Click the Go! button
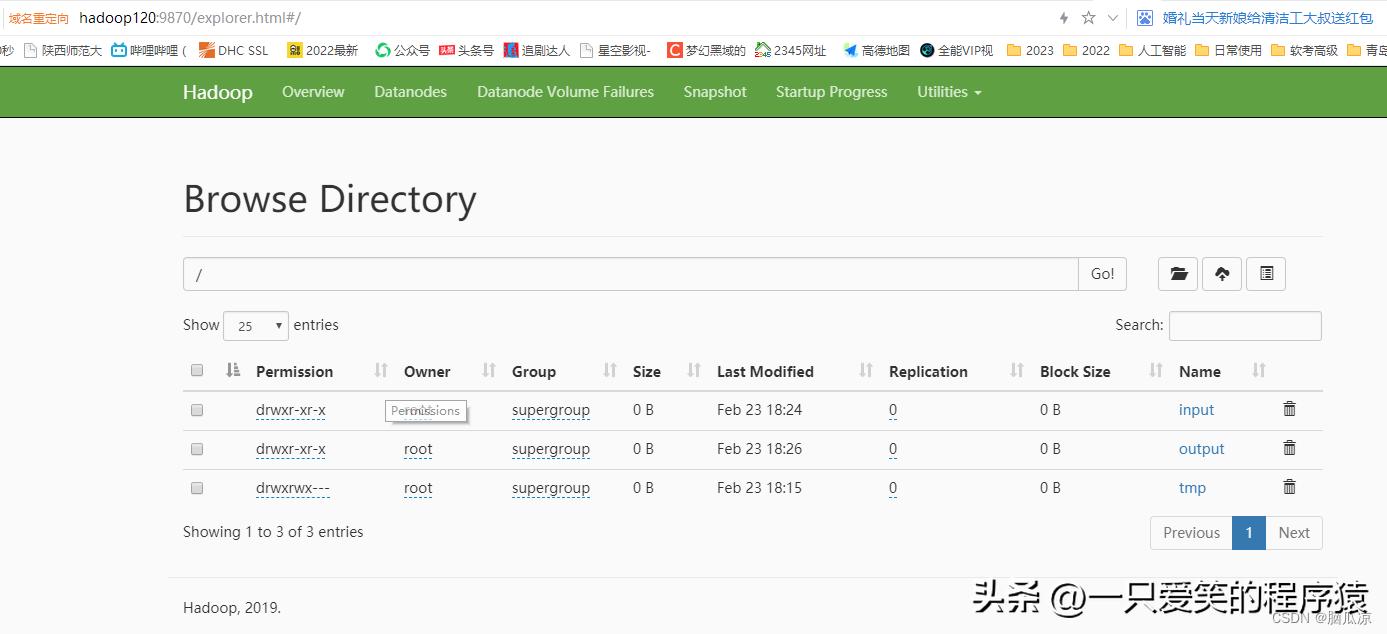This screenshot has width=1387, height=634. click(x=1101, y=273)
